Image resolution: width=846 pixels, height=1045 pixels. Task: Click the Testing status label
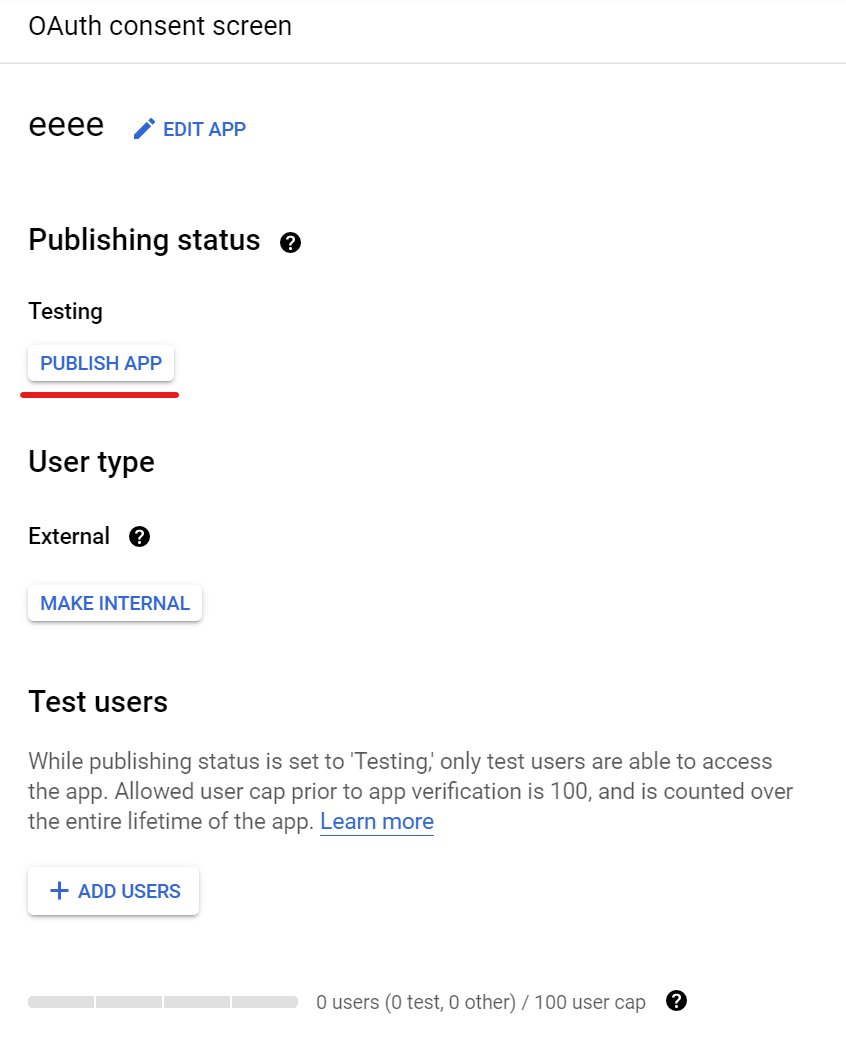[x=64, y=311]
